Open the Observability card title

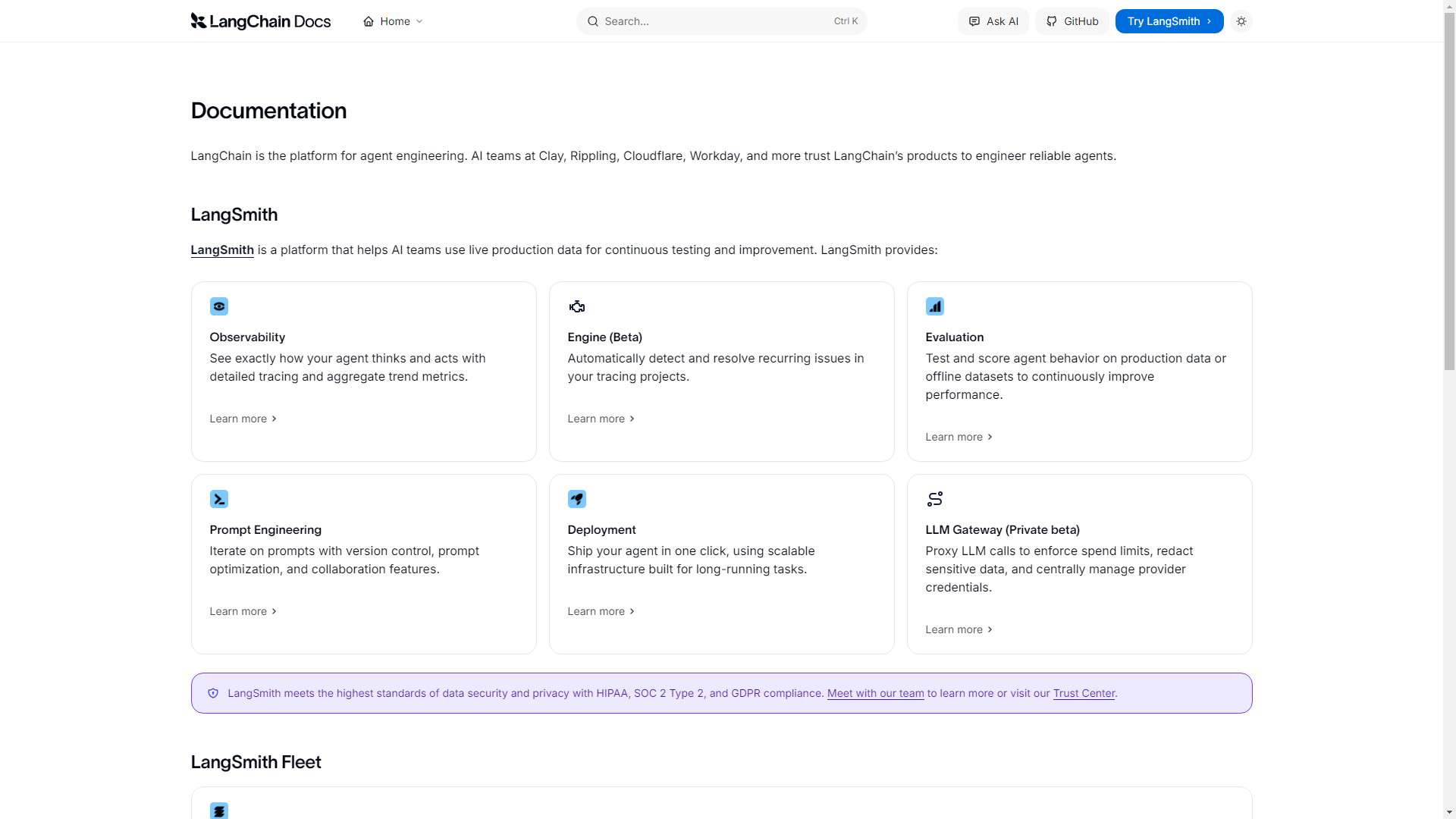[247, 337]
